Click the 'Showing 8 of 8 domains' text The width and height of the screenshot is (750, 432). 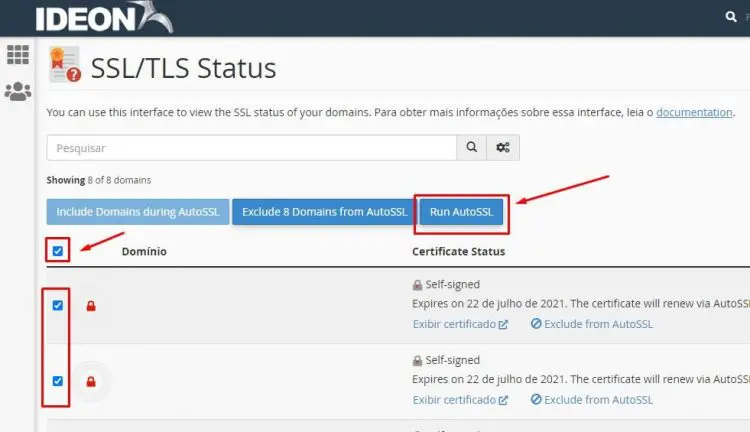pos(99,180)
